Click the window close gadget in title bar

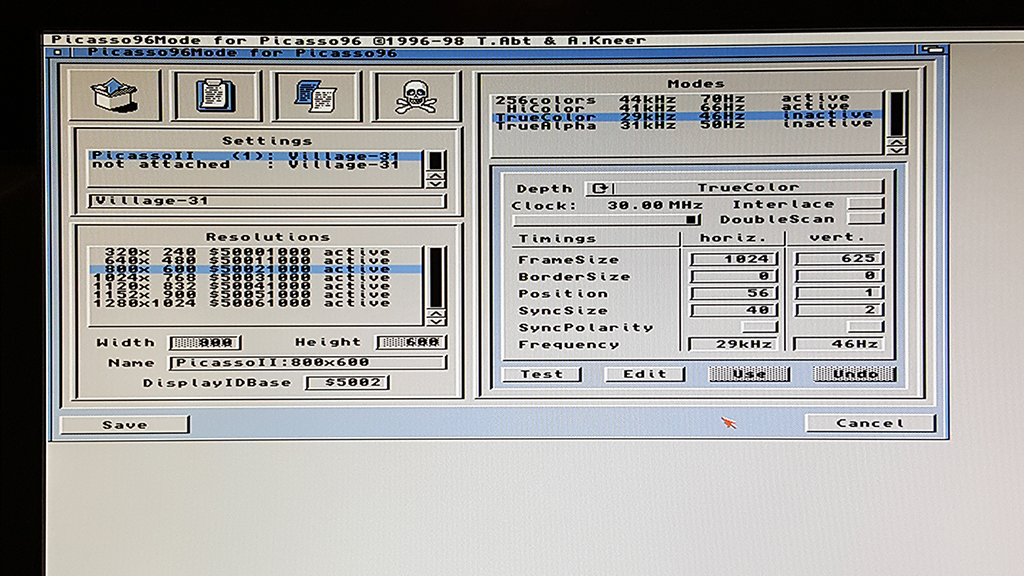coord(57,52)
